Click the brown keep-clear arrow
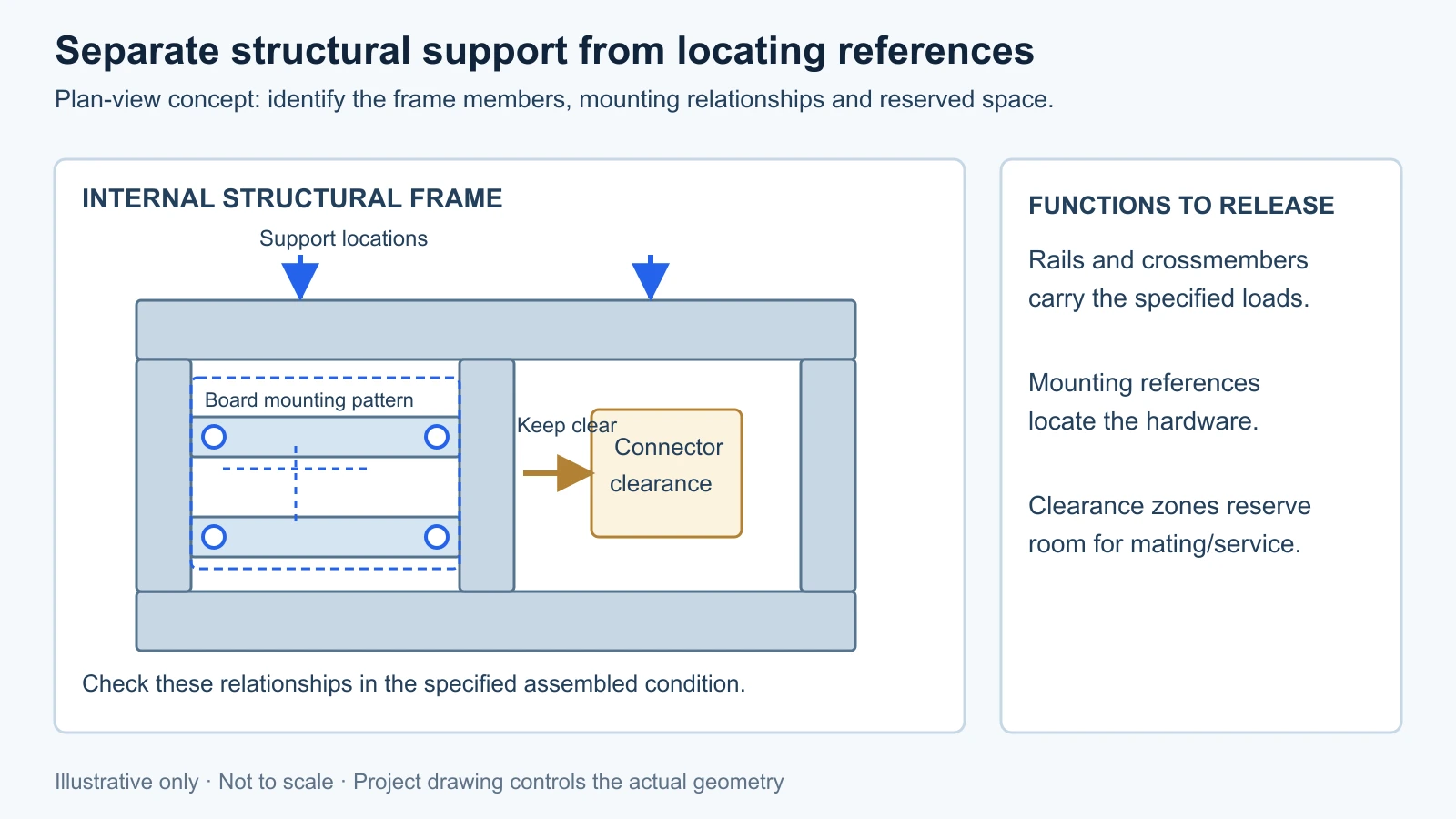Screen dimensions: 1456x819 pos(558,473)
